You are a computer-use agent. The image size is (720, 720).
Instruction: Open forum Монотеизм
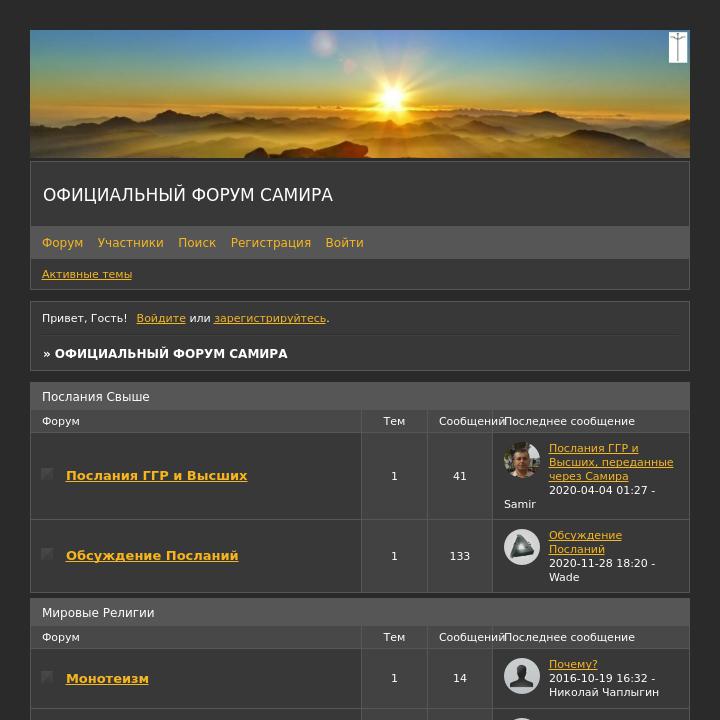107,679
